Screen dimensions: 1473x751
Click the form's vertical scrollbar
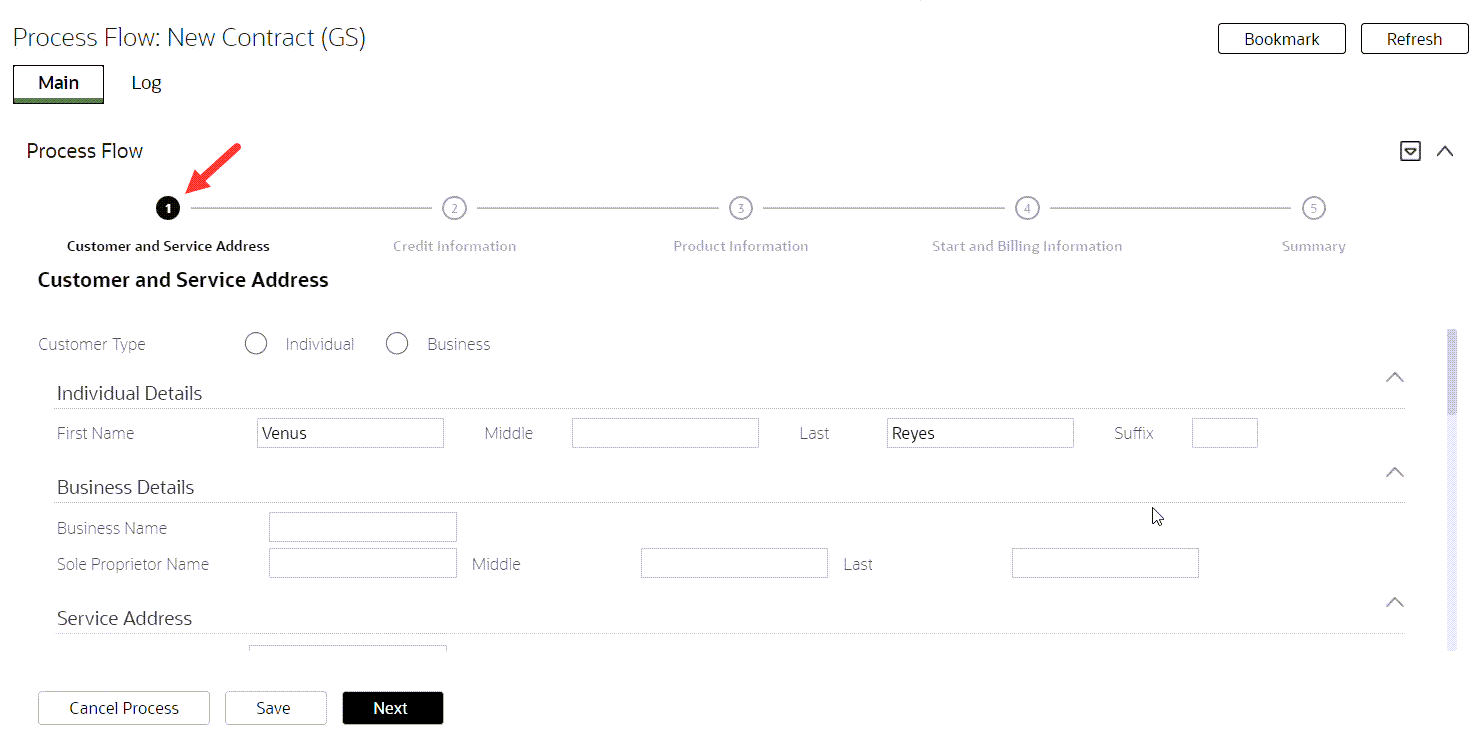pos(1452,490)
